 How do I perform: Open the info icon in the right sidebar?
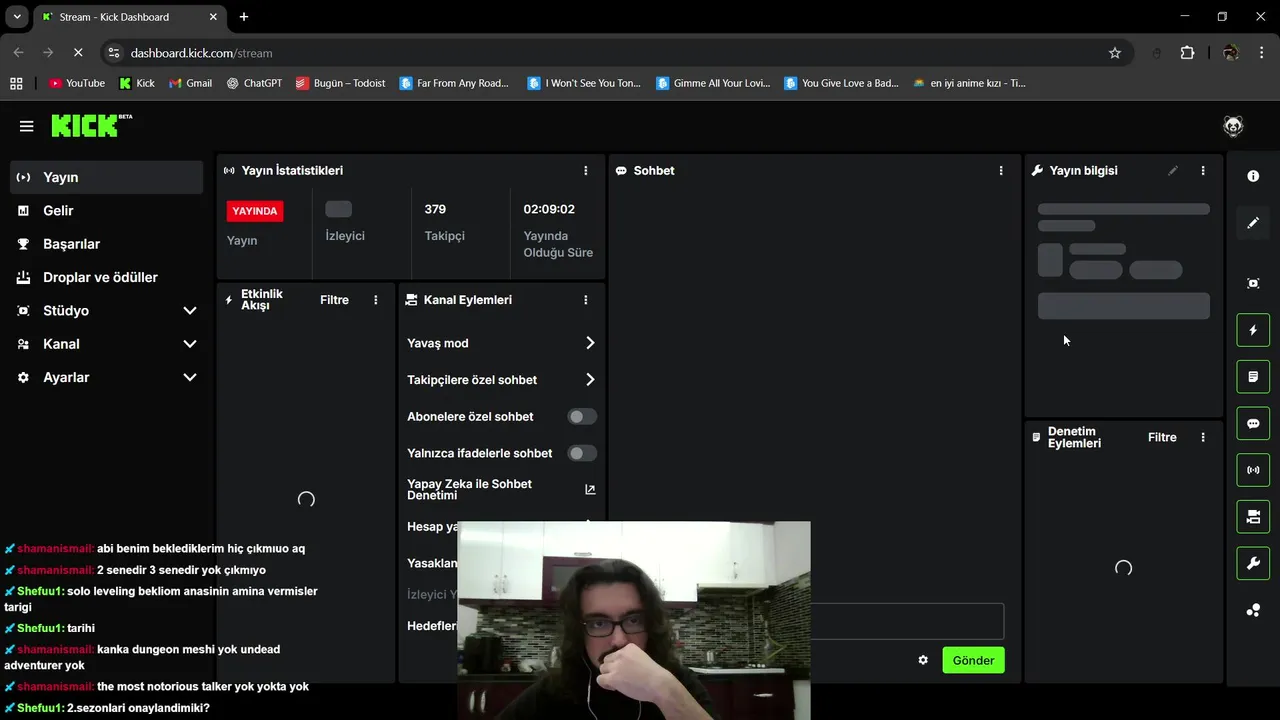click(1253, 176)
